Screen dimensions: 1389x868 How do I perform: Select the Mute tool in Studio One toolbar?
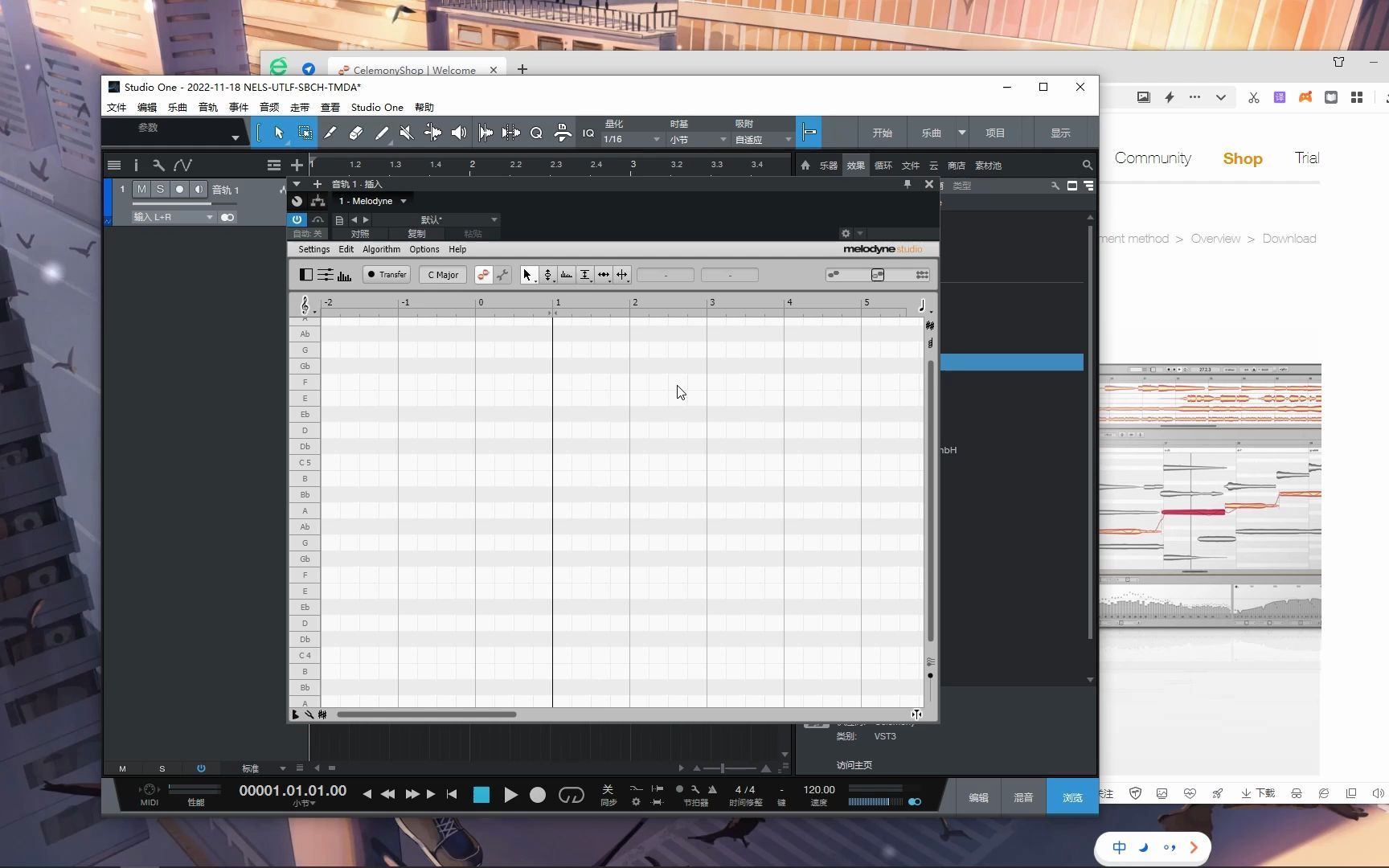pyautogui.click(x=407, y=133)
